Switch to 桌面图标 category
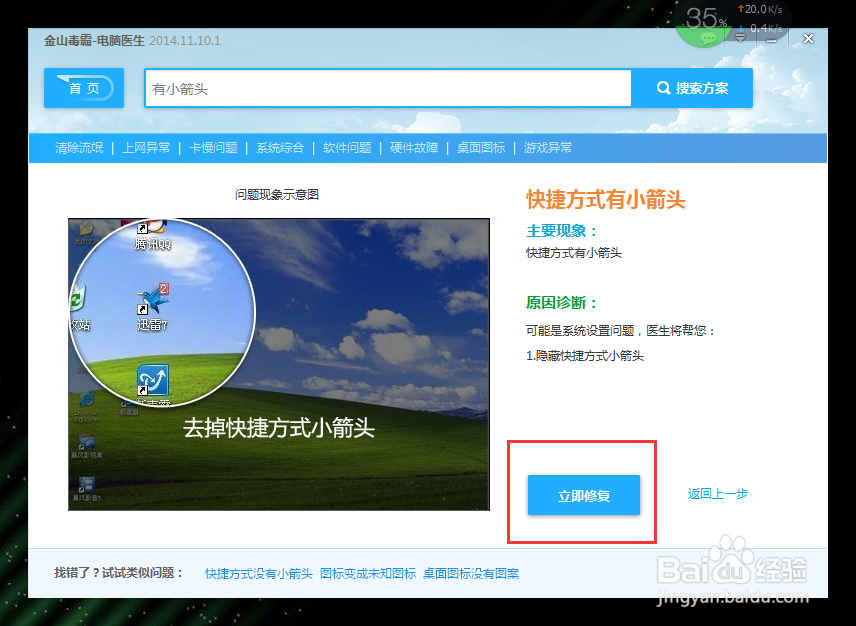856x626 pixels. (x=481, y=148)
